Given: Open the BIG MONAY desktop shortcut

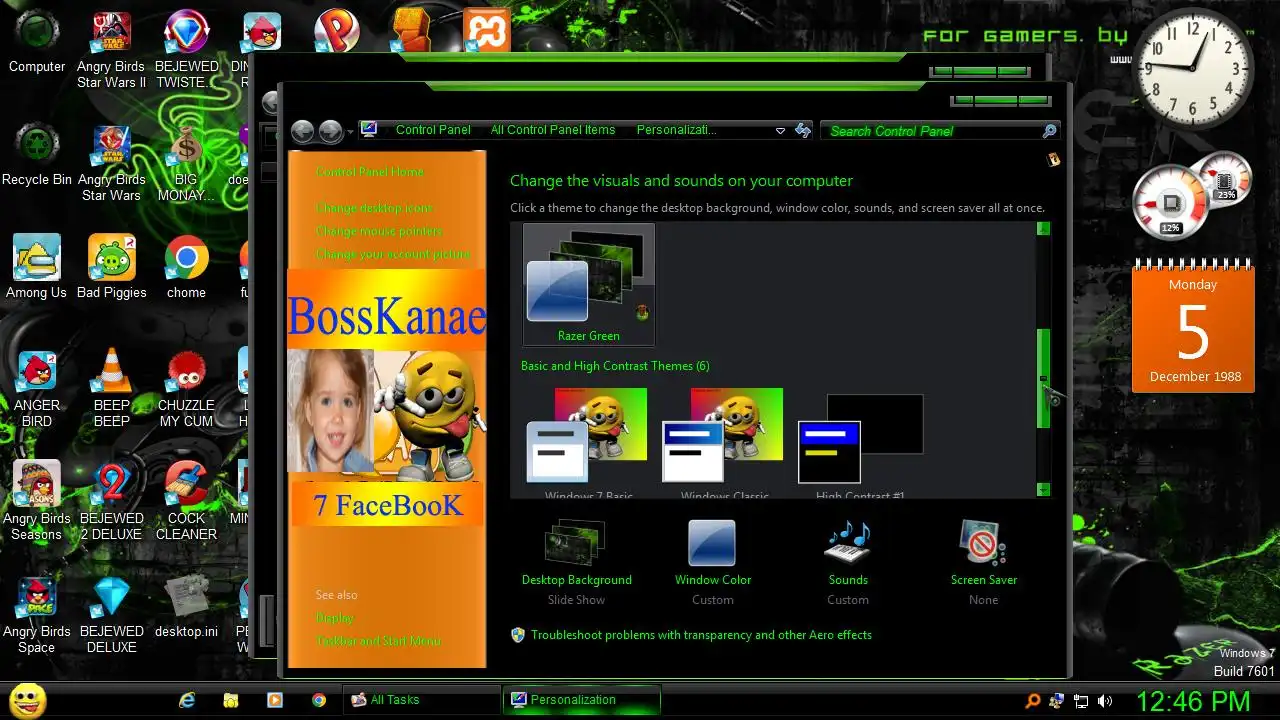Looking at the screenshot, I should 186,163.
